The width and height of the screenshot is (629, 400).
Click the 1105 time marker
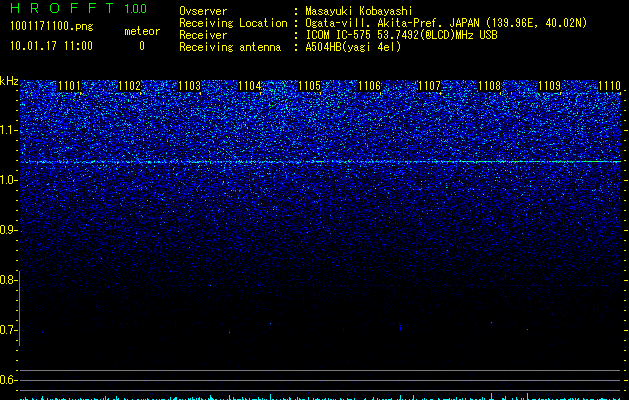[309, 86]
